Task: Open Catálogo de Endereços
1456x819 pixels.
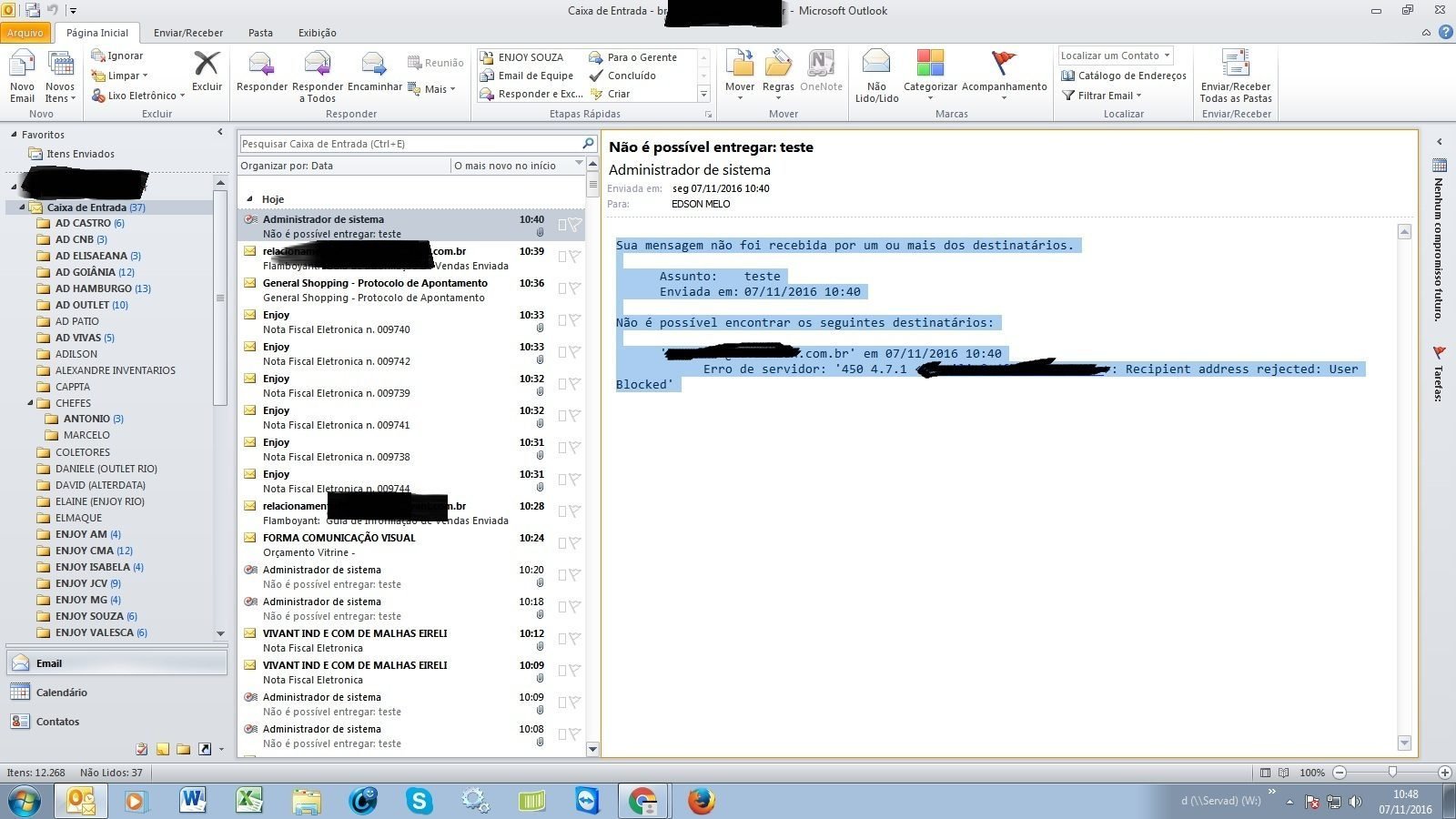Action: tap(1124, 76)
